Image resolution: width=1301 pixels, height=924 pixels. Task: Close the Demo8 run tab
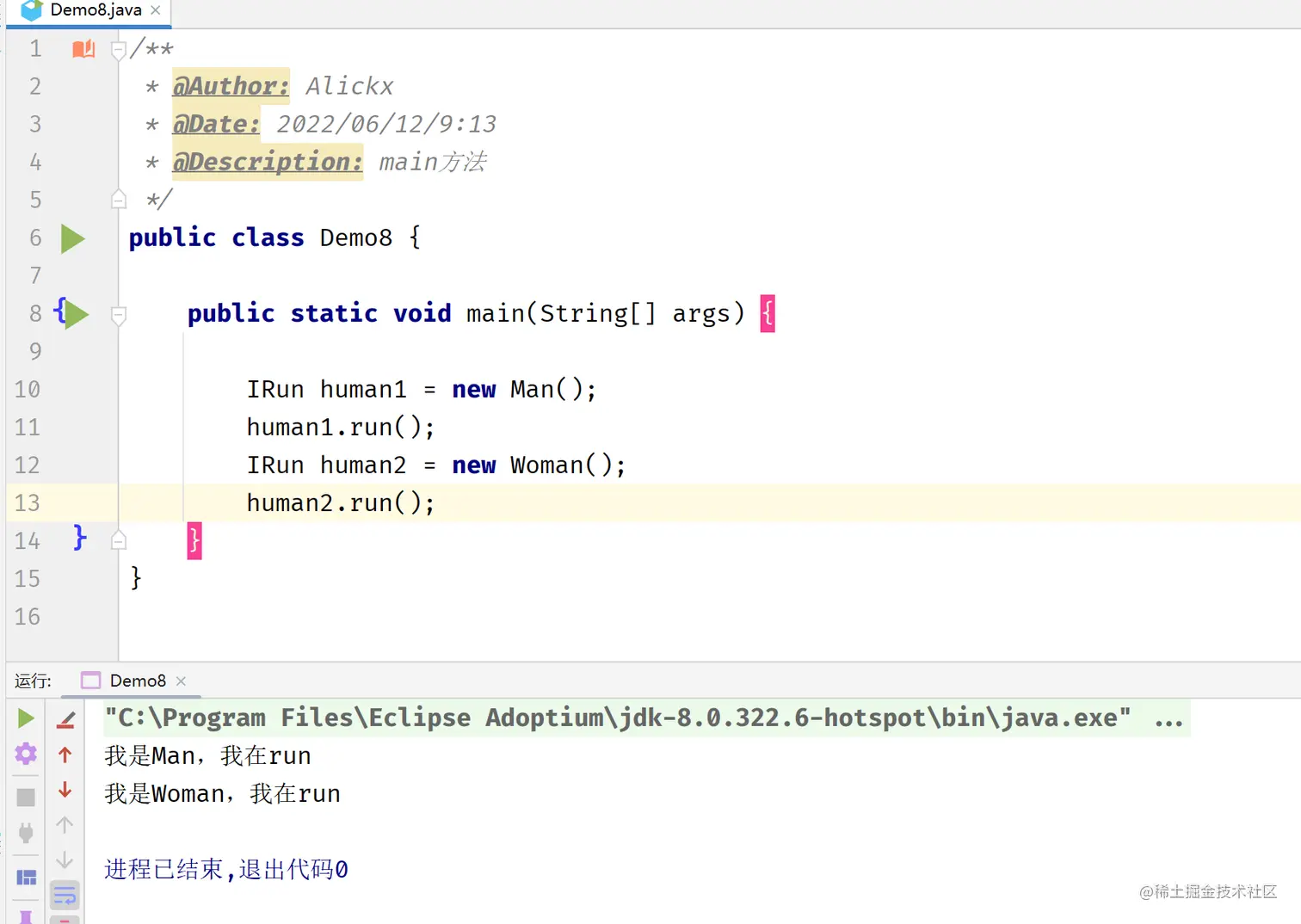pyautogui.click(x=181, y=681)
